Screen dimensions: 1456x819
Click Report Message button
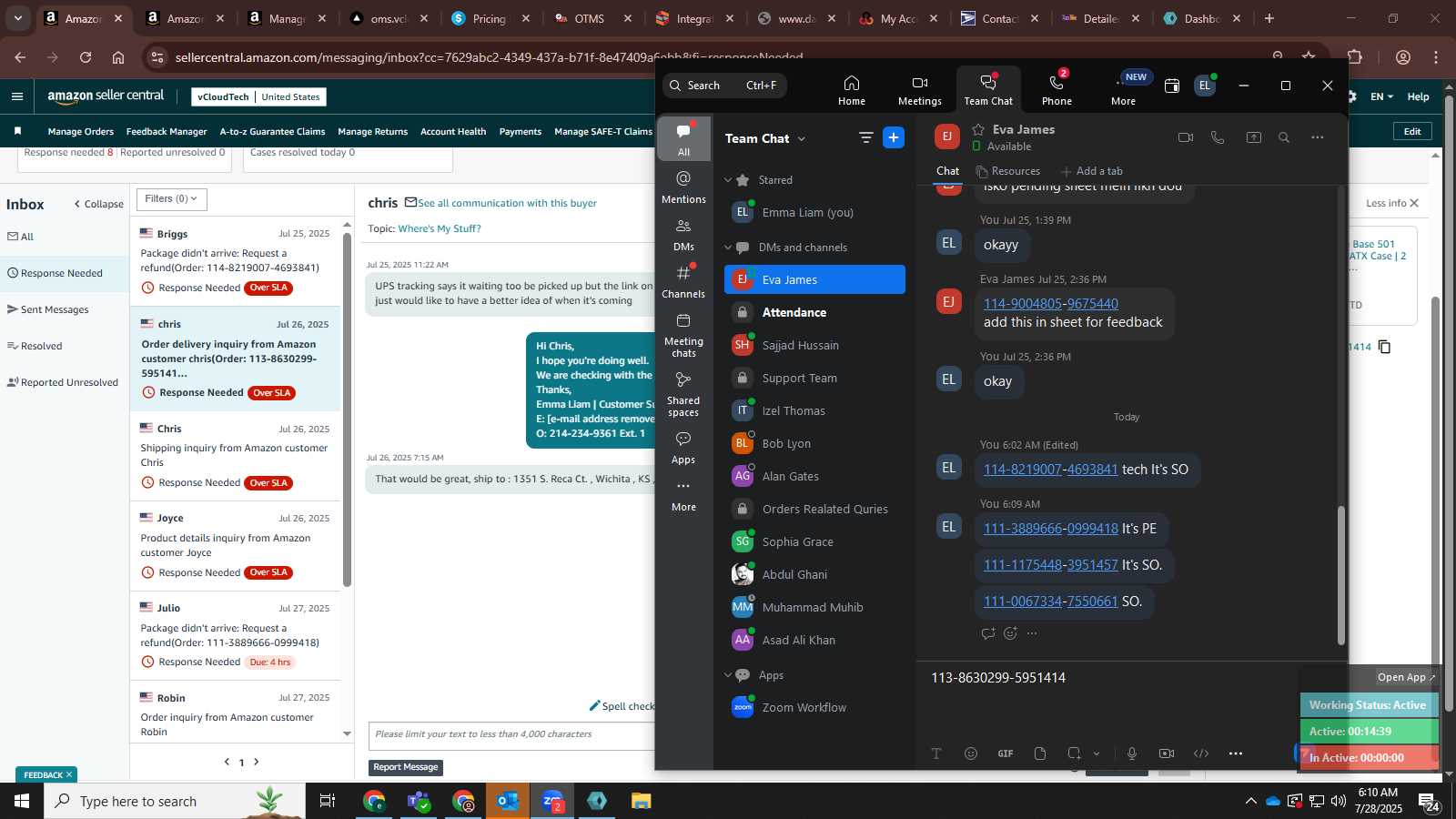(406, 767)
